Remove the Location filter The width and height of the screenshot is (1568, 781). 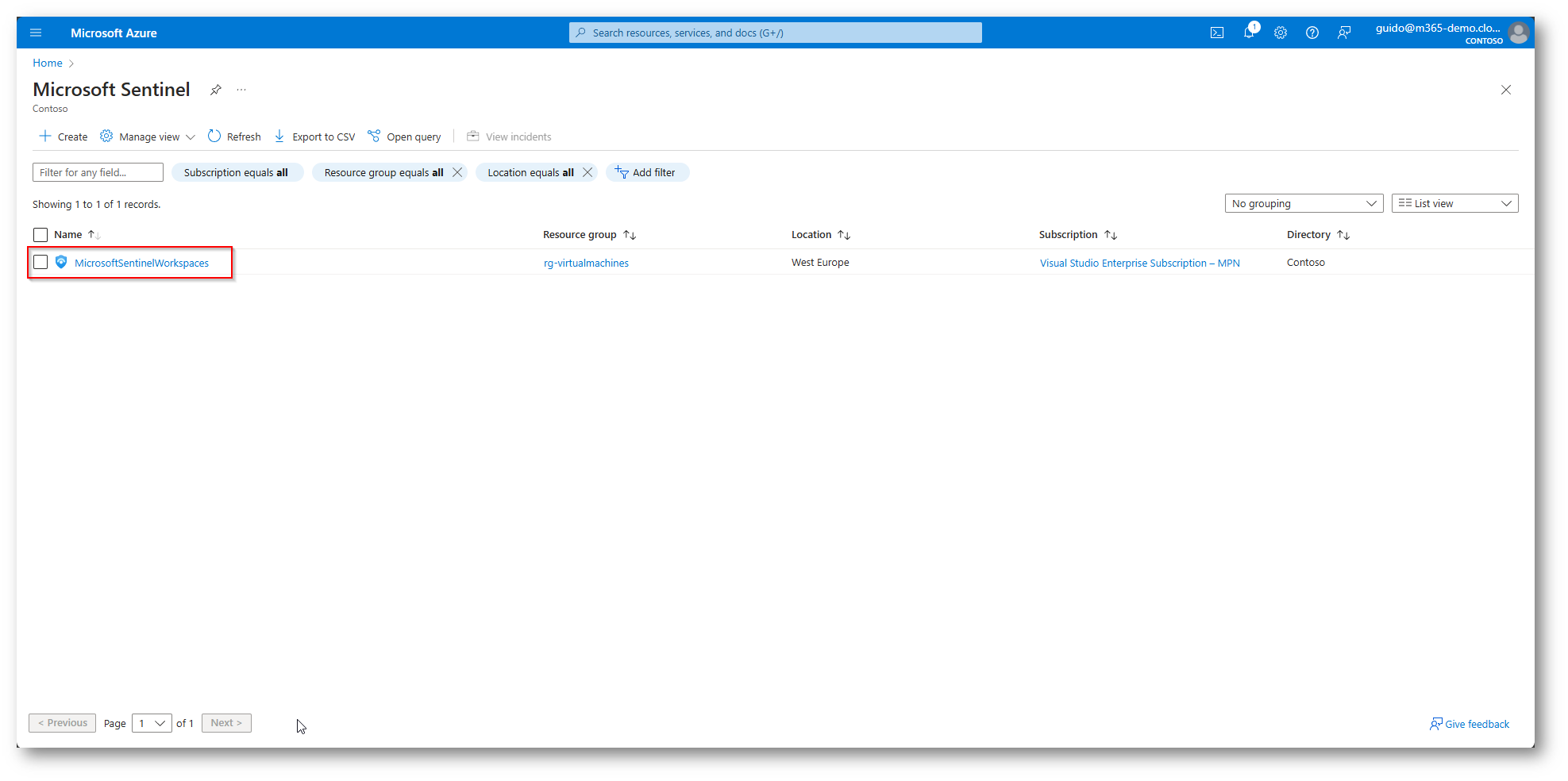coord(588,172)
